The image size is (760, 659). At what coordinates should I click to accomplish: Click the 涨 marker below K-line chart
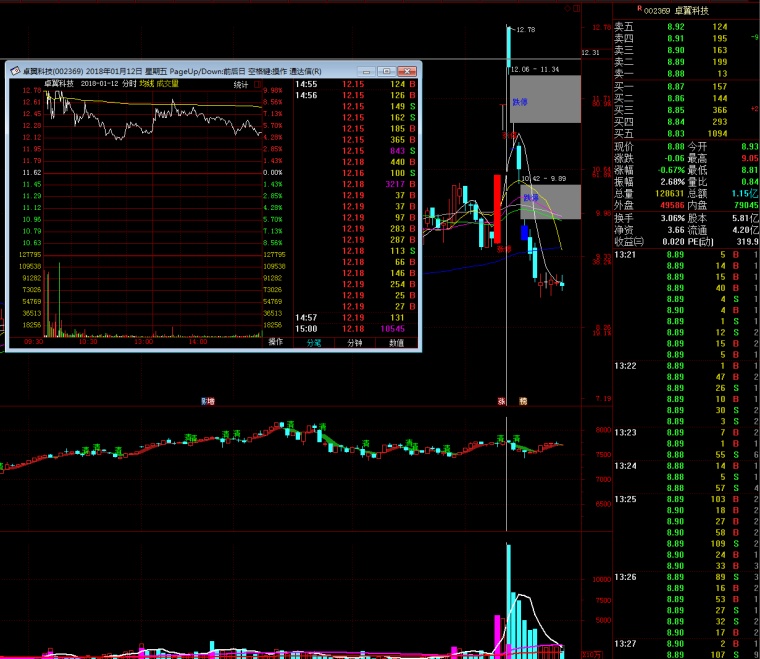tap(502, 401)
